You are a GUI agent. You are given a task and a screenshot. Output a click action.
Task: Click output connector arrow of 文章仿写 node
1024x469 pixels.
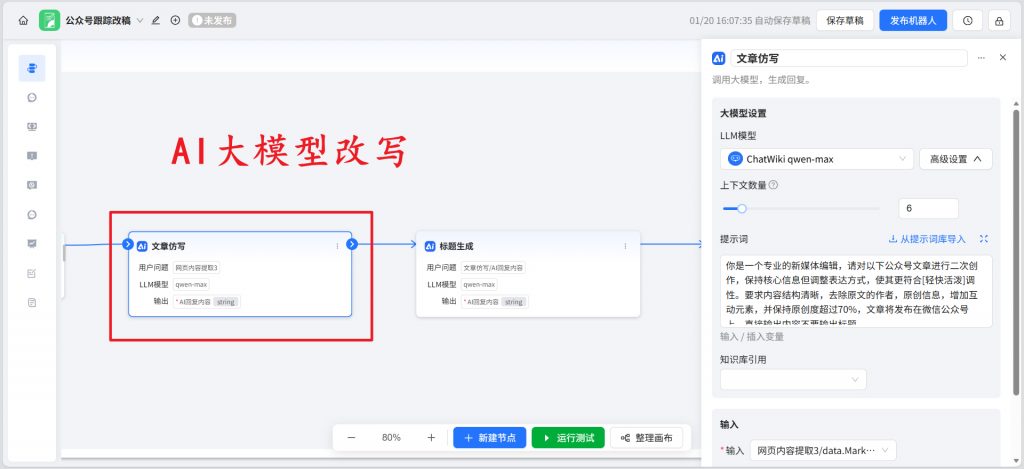click(x=352, y=244)
